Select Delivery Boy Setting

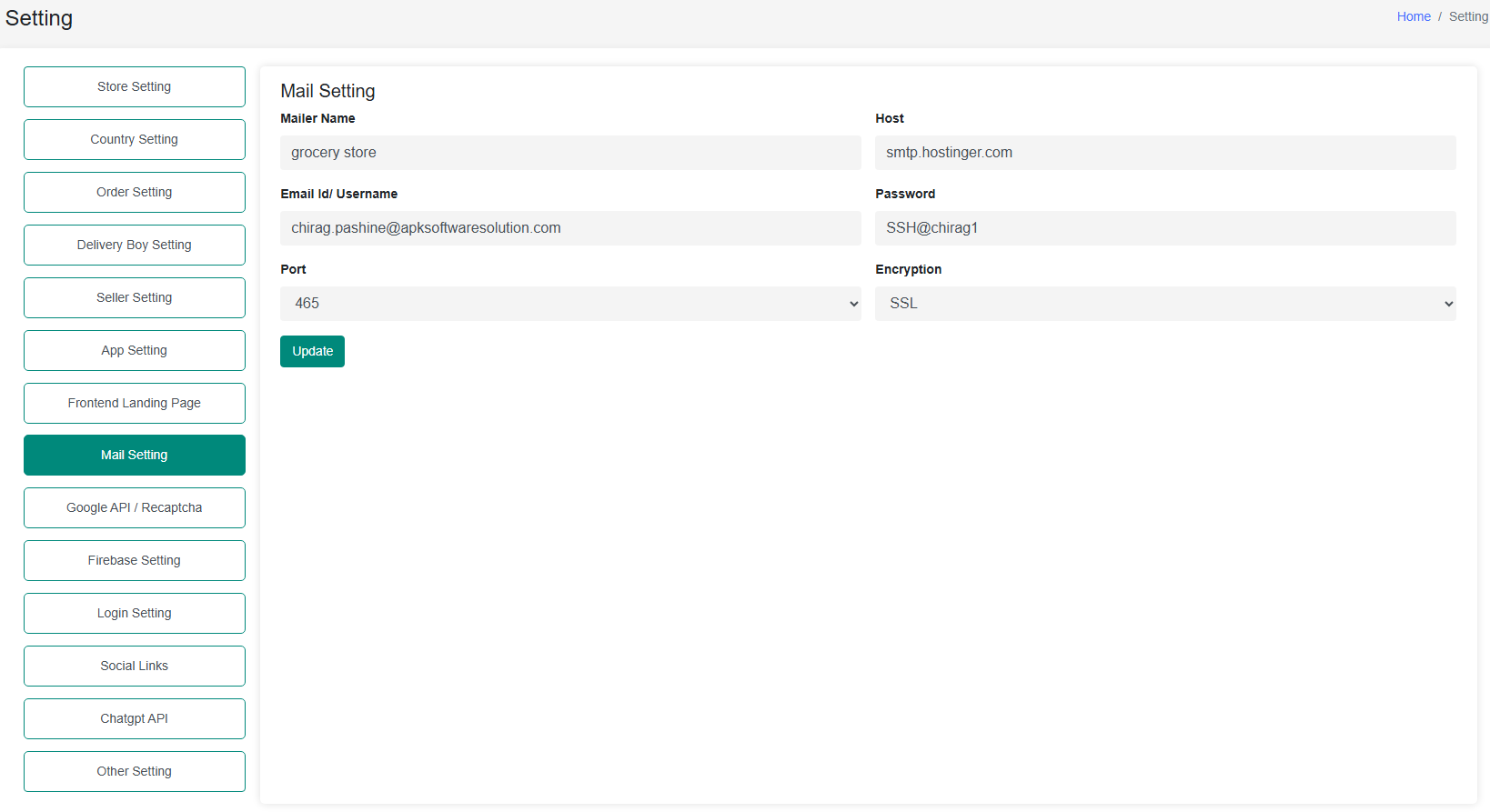point(135,245)
